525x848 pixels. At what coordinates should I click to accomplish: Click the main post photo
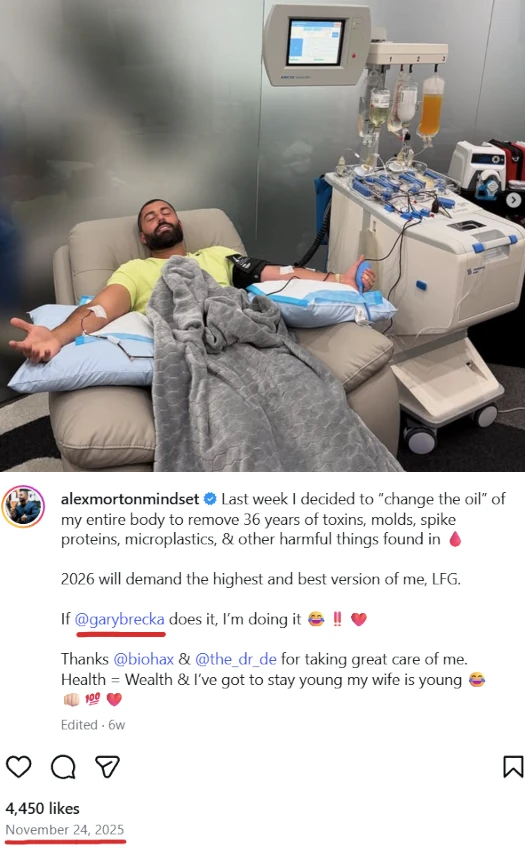[262, 236]
